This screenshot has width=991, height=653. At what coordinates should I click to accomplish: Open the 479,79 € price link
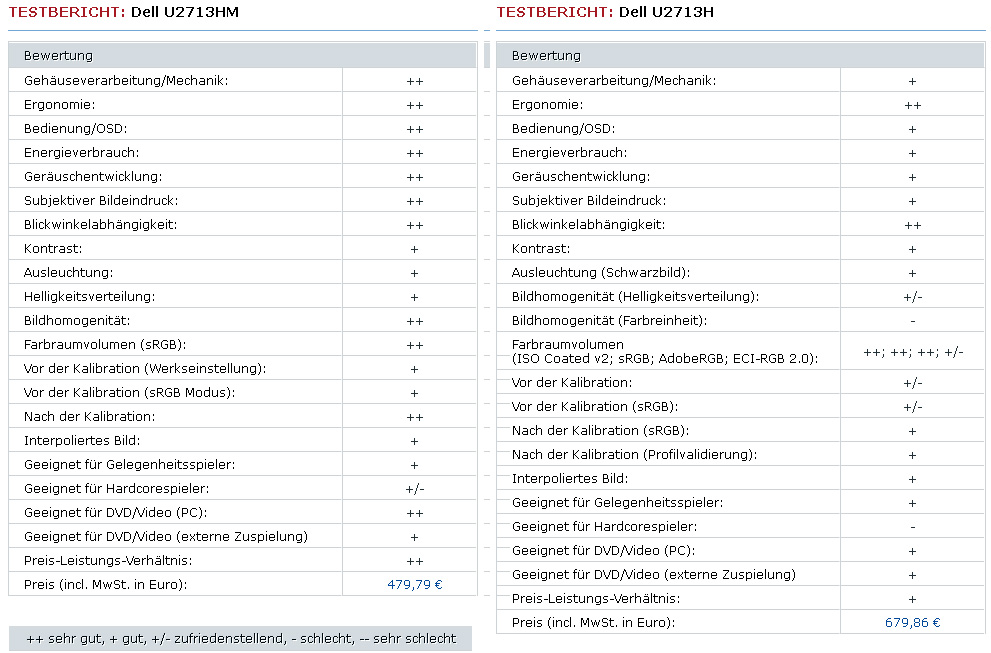coord(414,585)
